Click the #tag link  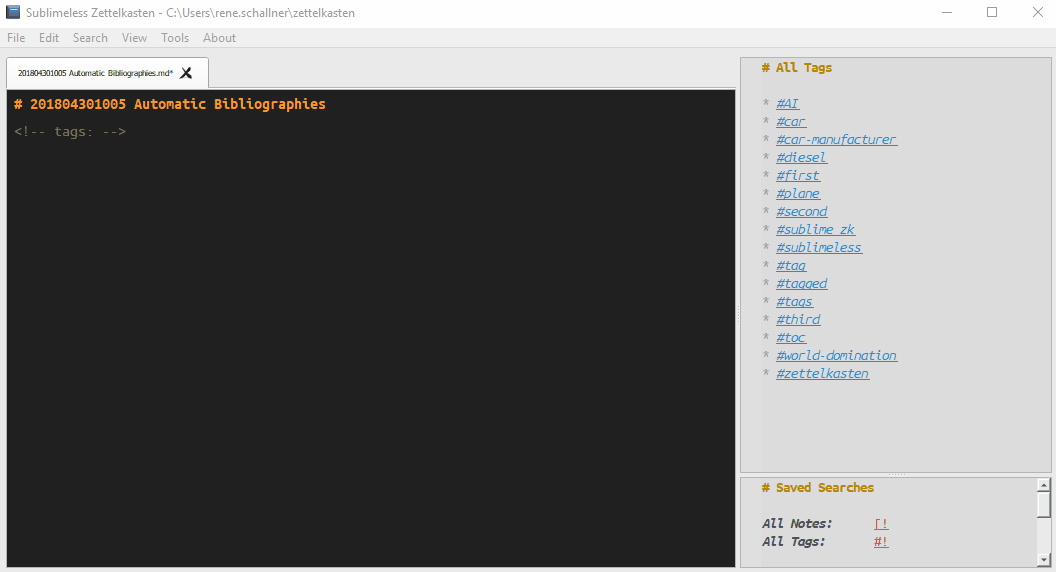(x=791, y=266)
